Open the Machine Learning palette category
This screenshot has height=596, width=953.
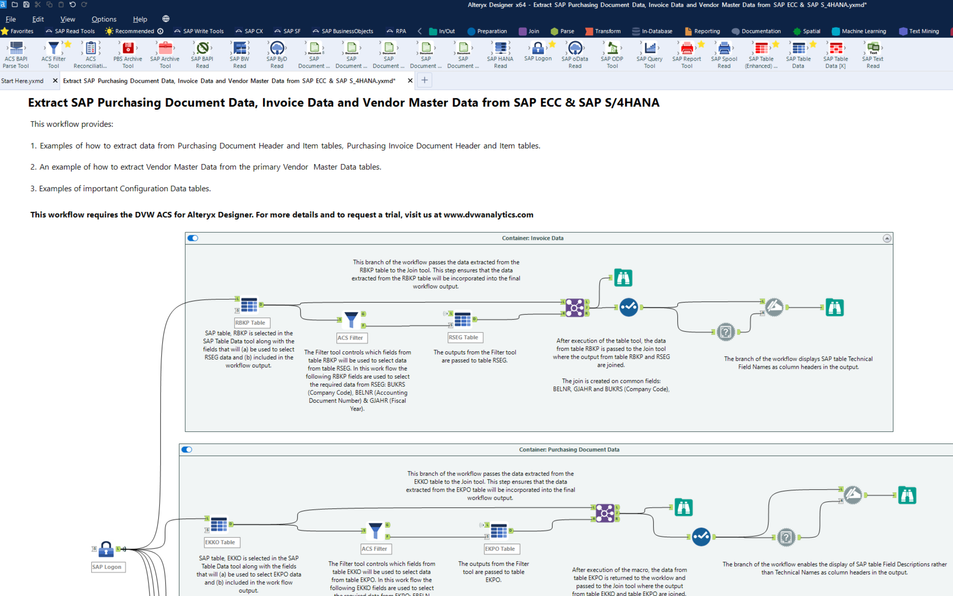pos(859,31)
